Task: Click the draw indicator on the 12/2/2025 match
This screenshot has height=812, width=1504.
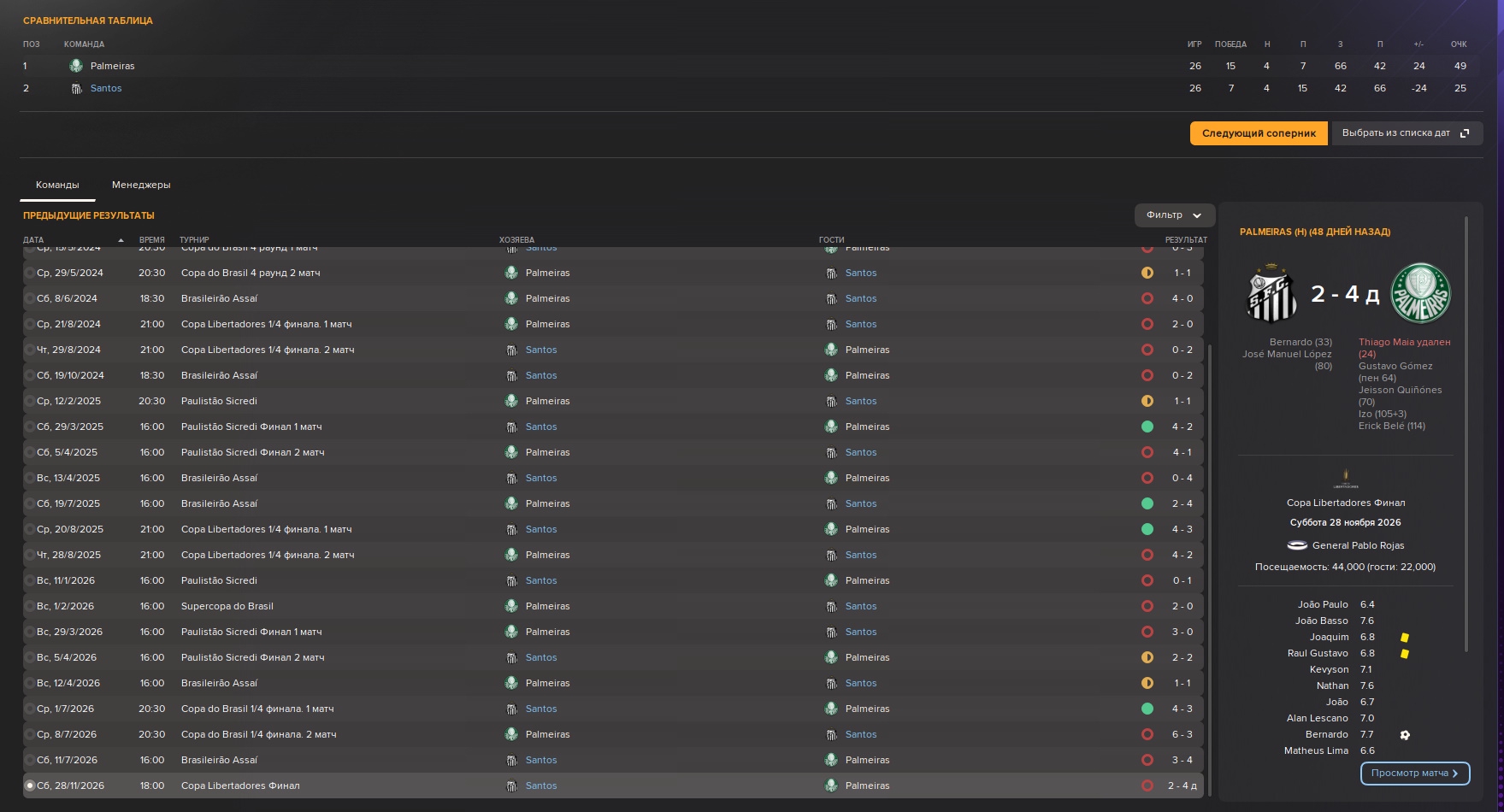Action: pos(1147,401)
